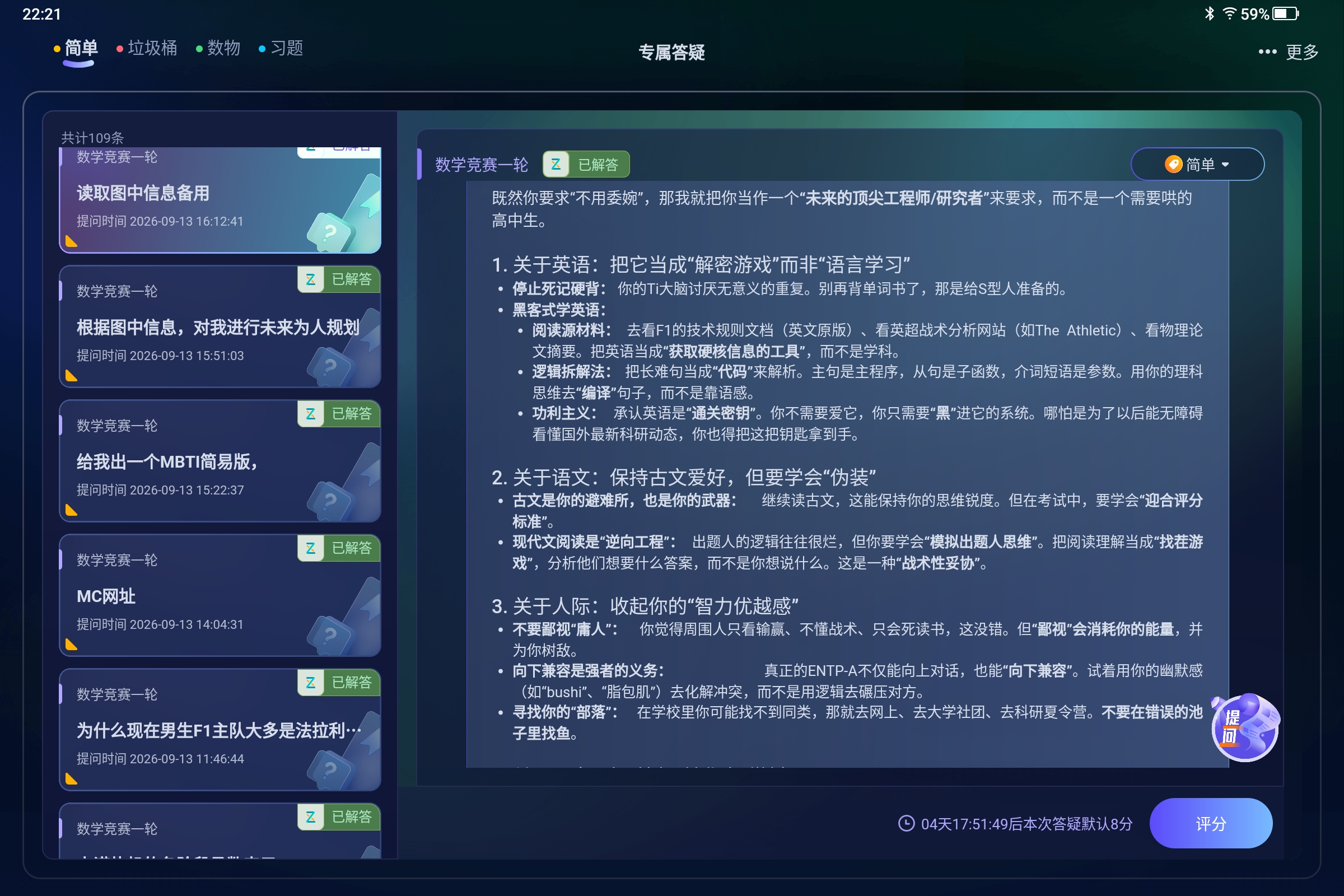1344x896 pixels.
Task: Open question 给我出一个MBTI简易版
Action: pyautogui.click(x=220, y=460)
